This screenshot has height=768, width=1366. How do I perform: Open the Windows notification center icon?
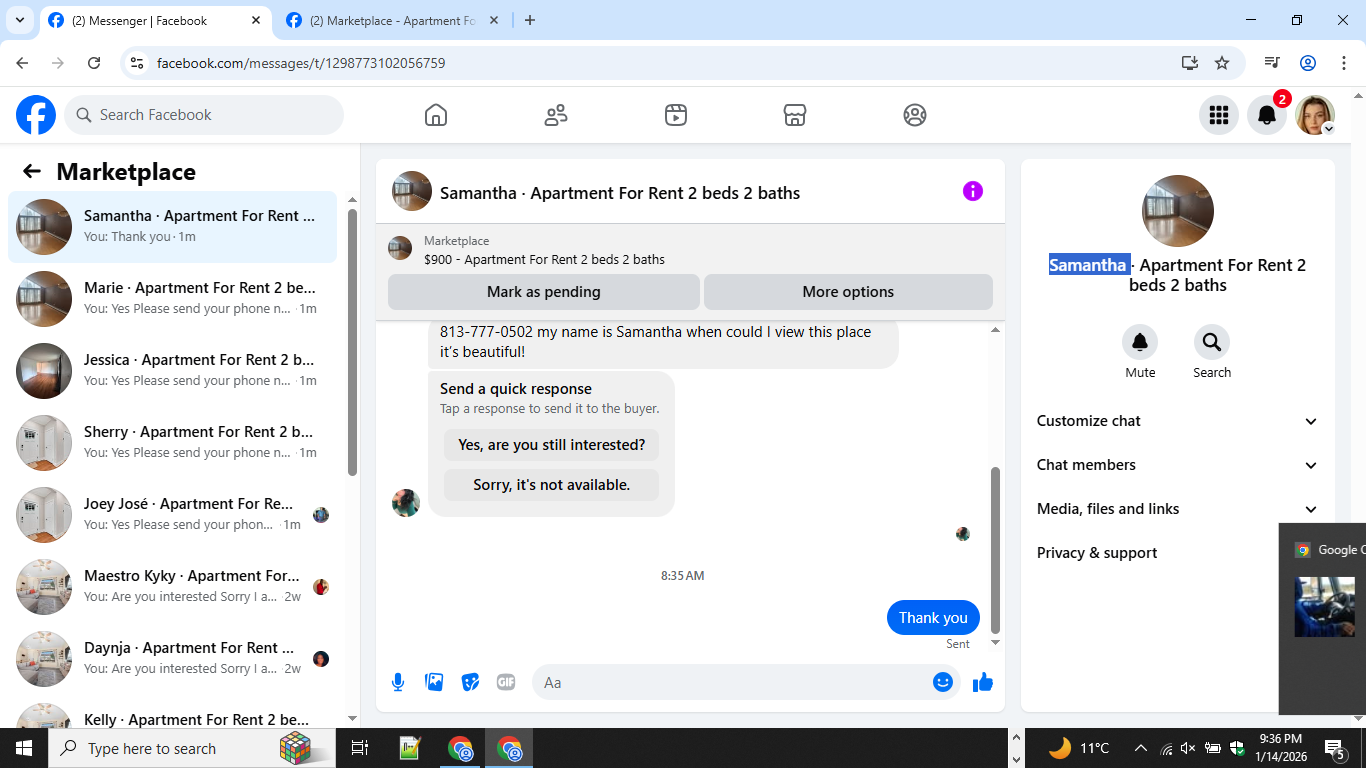tap(1335, 748)
